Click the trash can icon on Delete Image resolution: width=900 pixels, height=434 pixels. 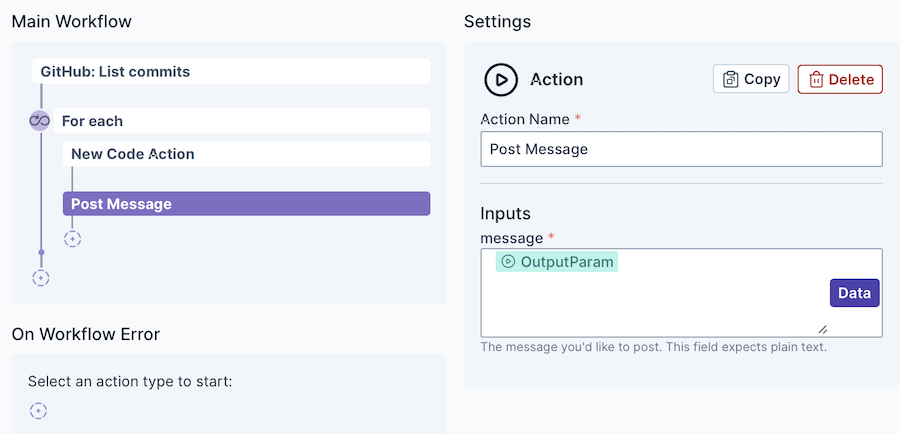pyautogui.click(x=816, y=79)
